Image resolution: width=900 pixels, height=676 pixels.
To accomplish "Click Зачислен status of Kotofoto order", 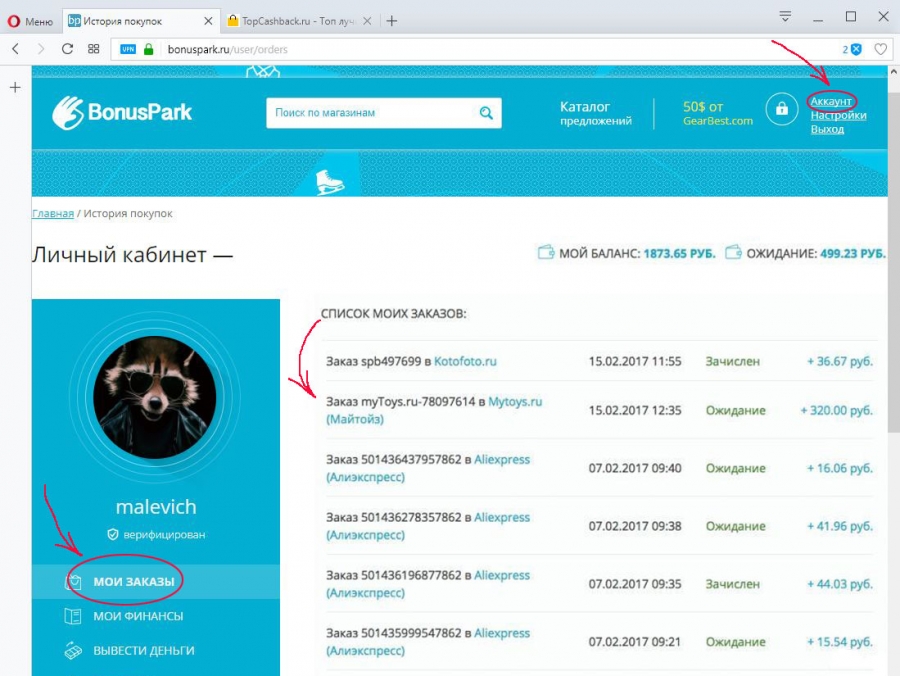I will 733,362.
